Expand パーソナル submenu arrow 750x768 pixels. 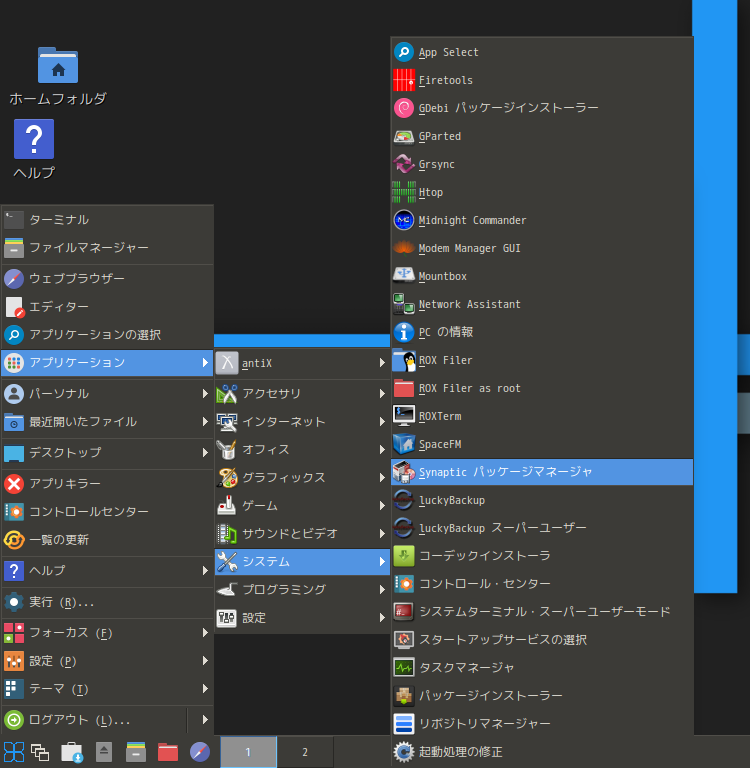(x=205, y=393)
